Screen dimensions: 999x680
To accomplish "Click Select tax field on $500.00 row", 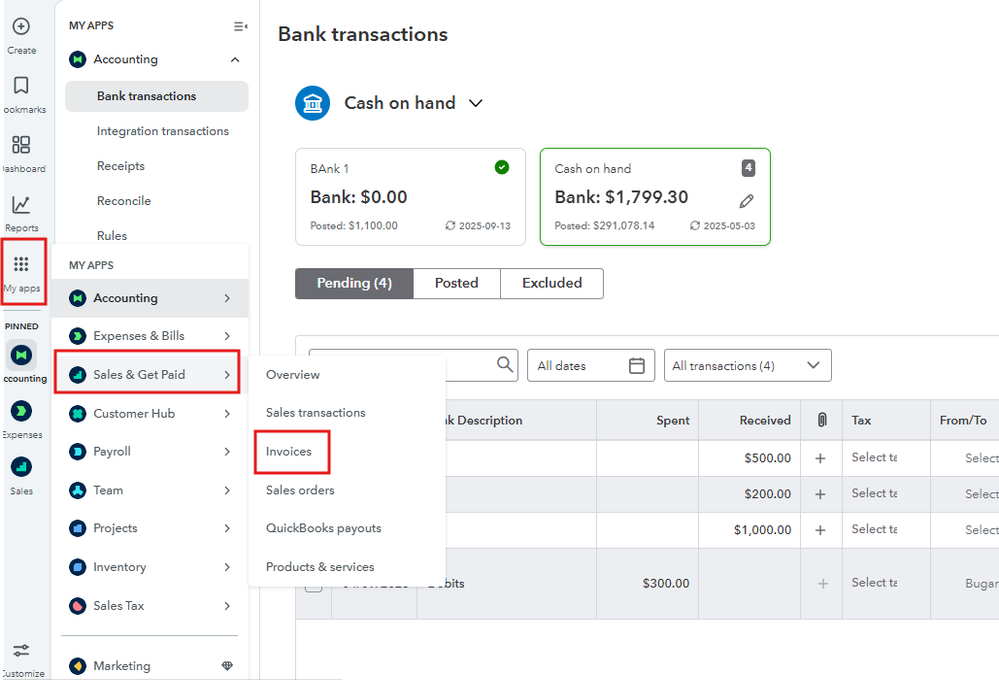I will 874,458.
